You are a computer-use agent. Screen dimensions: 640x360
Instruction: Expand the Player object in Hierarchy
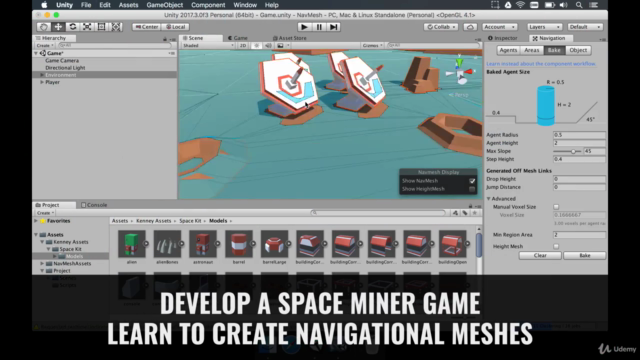[x=42, y=82]
